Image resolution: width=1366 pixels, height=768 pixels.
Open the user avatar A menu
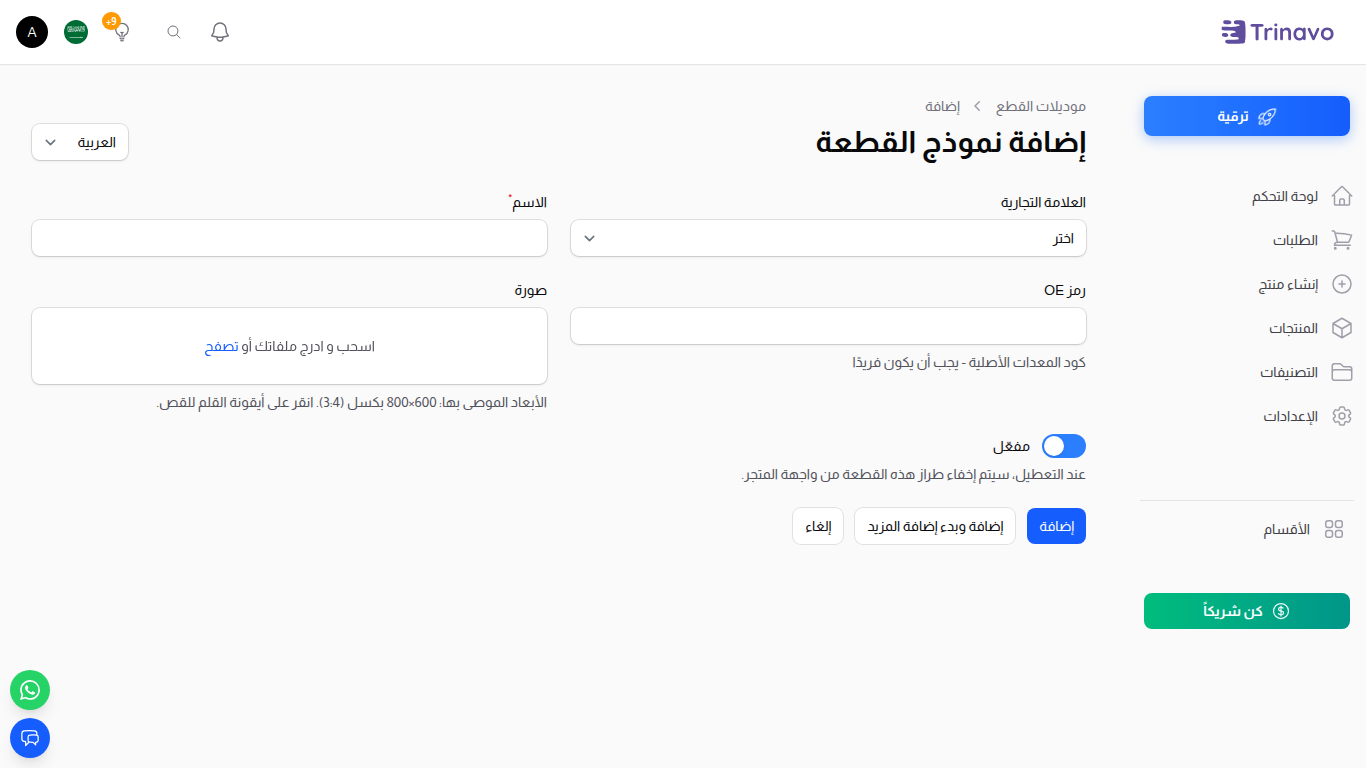[32, 32]
